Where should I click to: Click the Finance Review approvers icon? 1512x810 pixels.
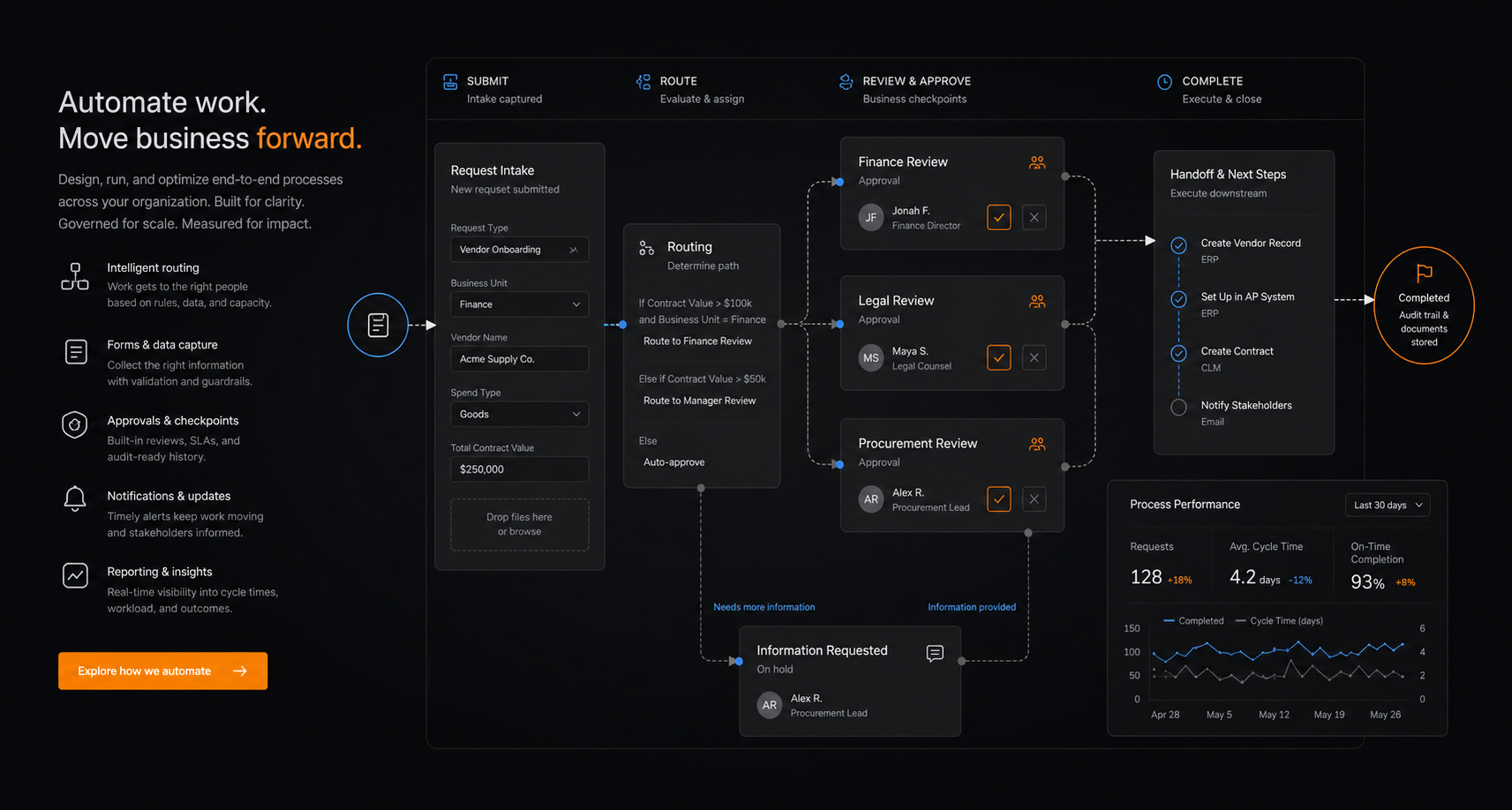1037,162
